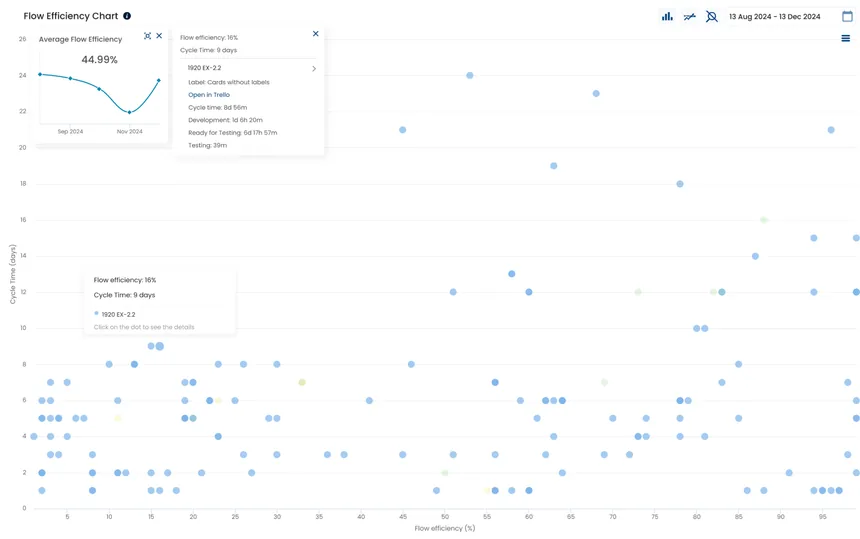The height and width of the screenshot is (539, 860).
Task: Click the 'Flow efficiency (%)' axis label
Action: click(445, 528)
